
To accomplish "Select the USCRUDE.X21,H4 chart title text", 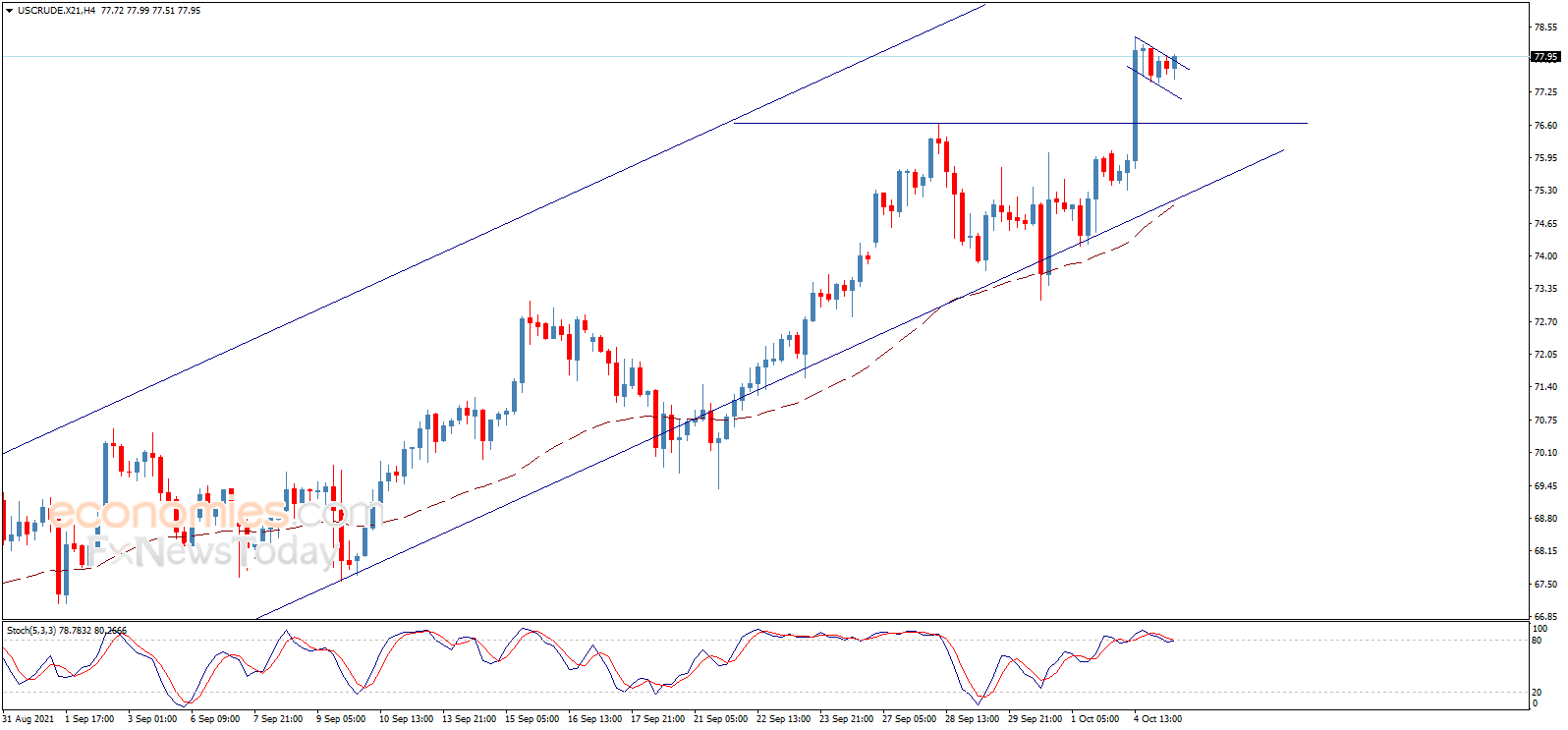I will pos(57,11).
